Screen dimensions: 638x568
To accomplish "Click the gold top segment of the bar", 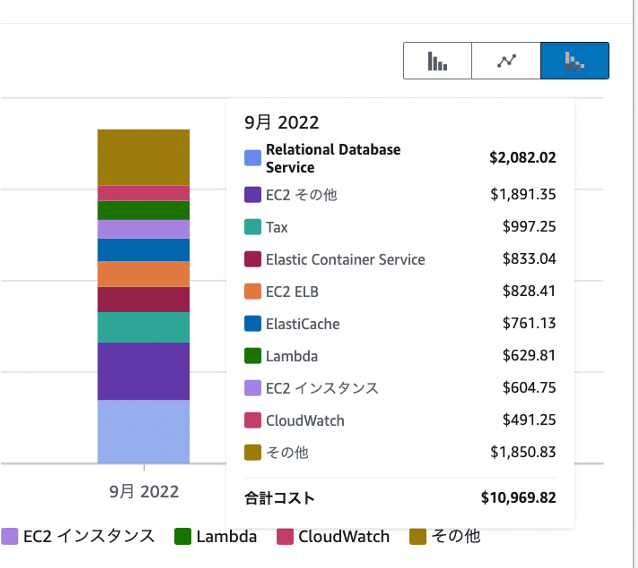I will pos(143,157).
